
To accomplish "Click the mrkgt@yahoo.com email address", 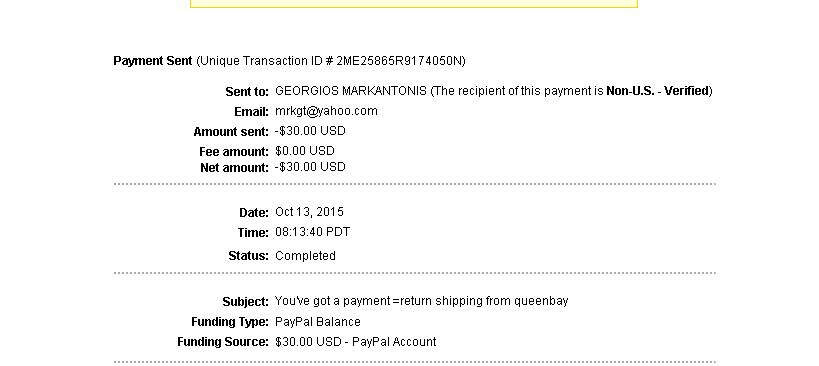I will point(326,111).
